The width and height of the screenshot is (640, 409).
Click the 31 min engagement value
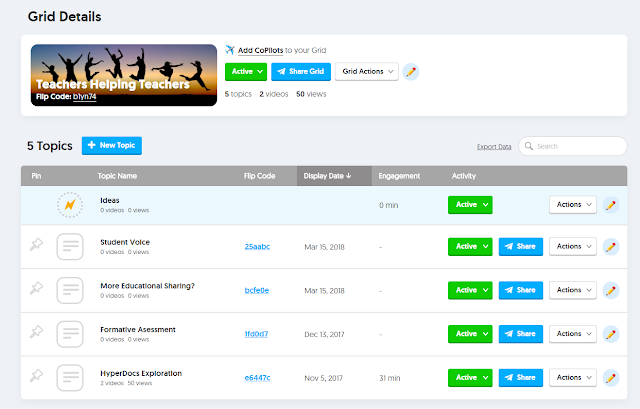(x=390, y=378)
